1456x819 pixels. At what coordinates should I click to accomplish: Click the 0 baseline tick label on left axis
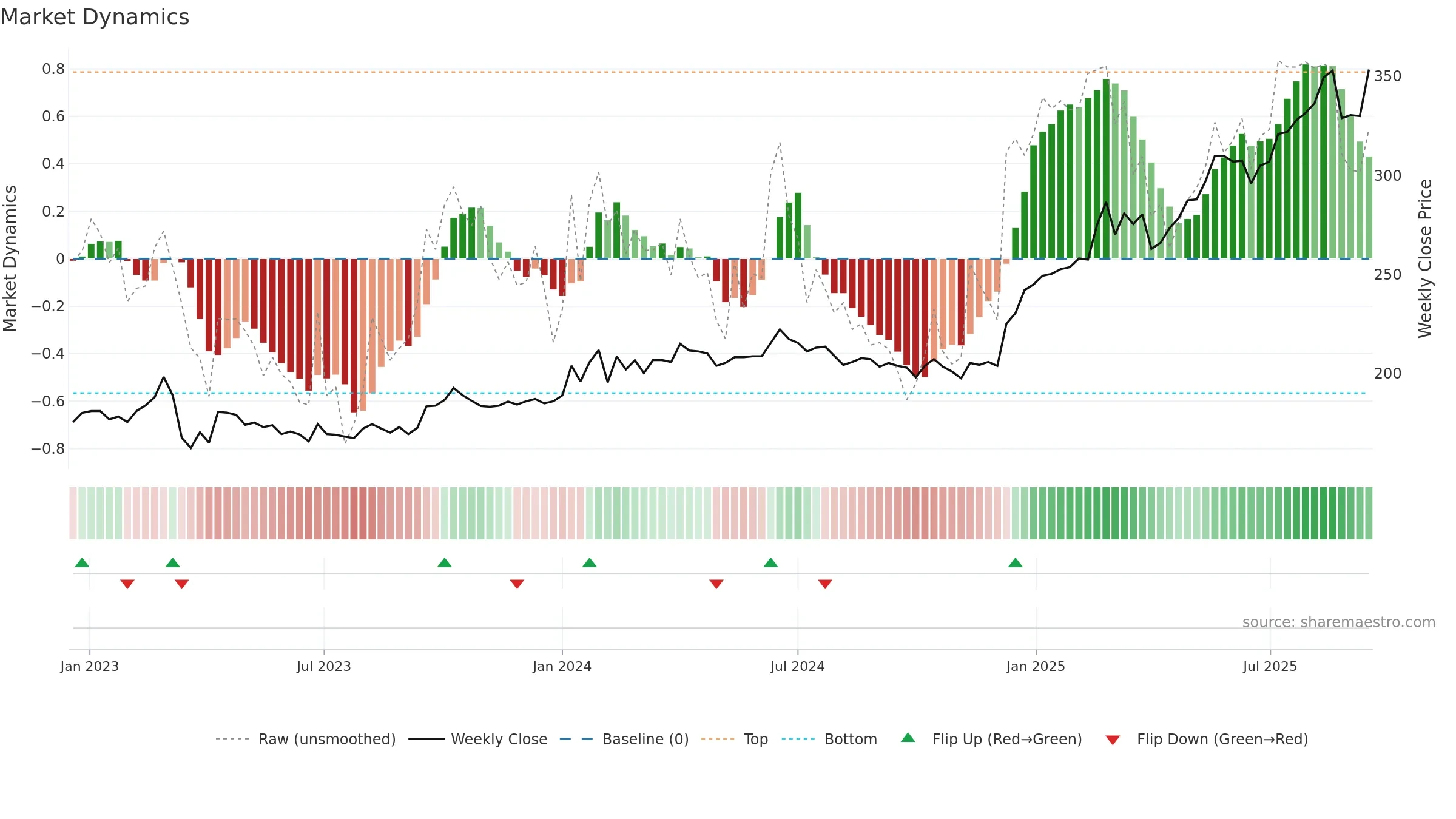[60, 259]
